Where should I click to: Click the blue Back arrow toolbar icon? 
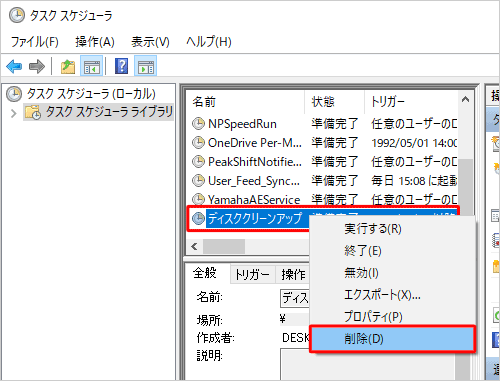(14, 67)
